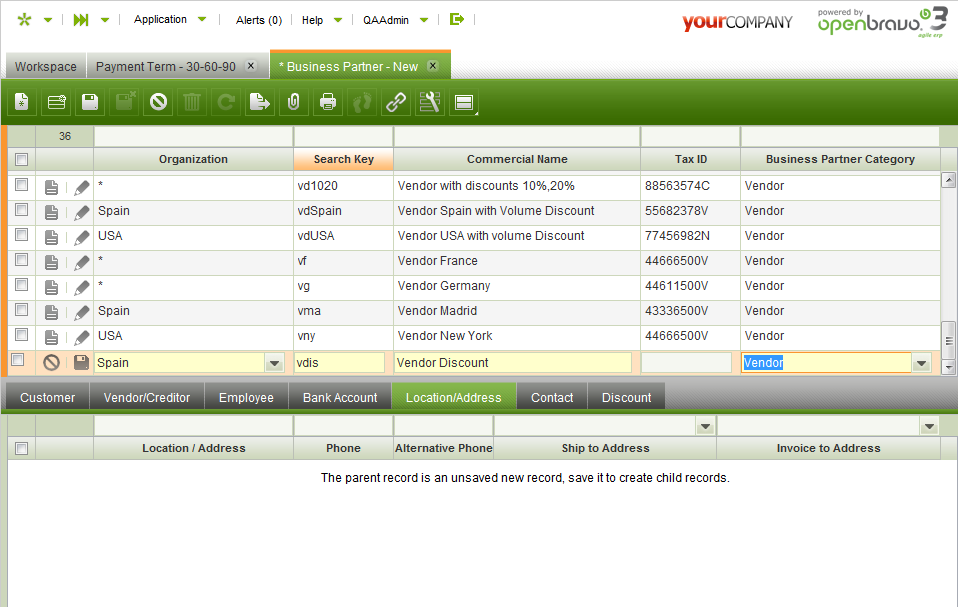
Task: Open the Business Partner Category dropdown arrow
Action: coord(921,363)
